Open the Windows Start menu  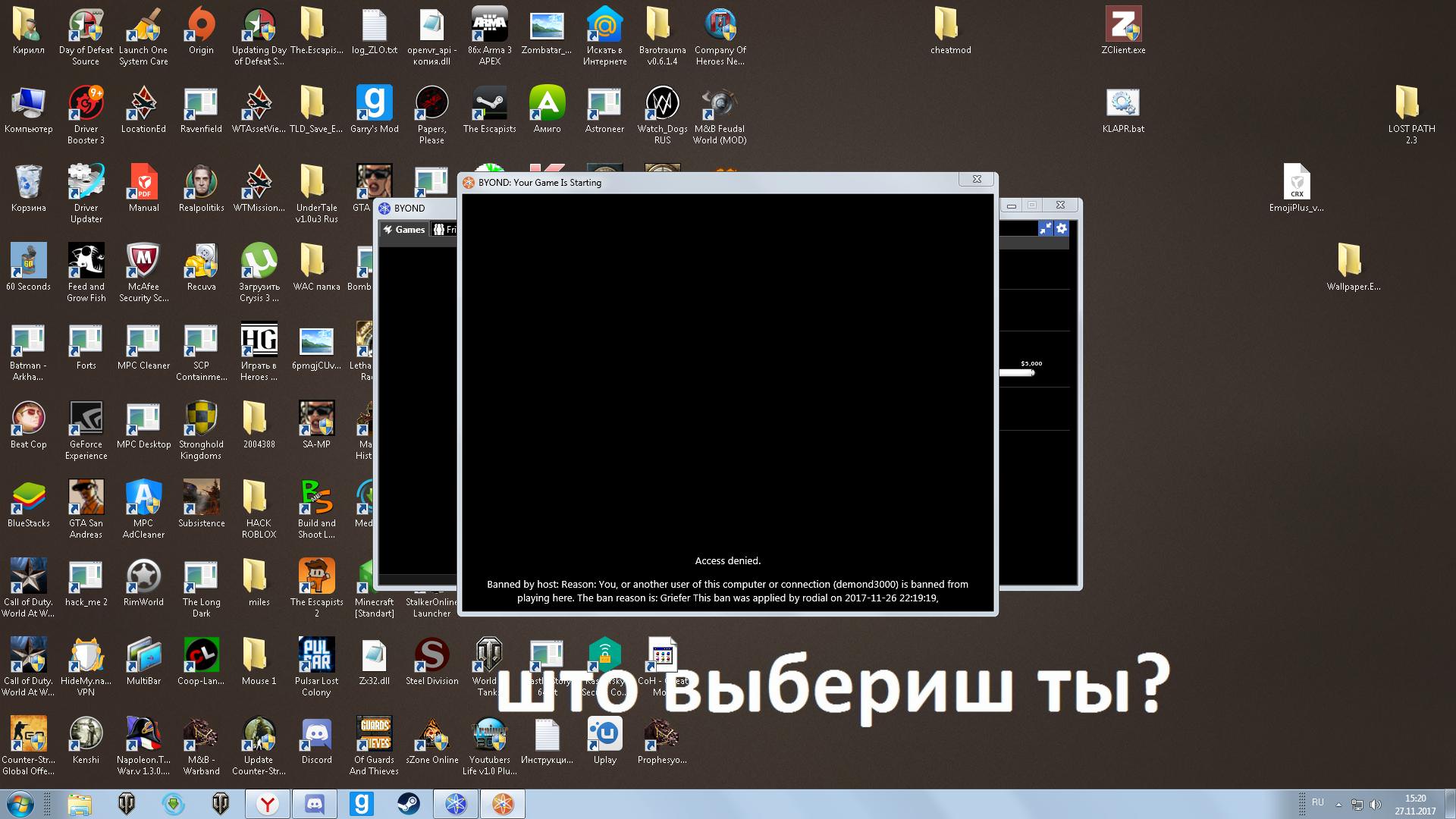pyautogui.click(x=20, y=804)
